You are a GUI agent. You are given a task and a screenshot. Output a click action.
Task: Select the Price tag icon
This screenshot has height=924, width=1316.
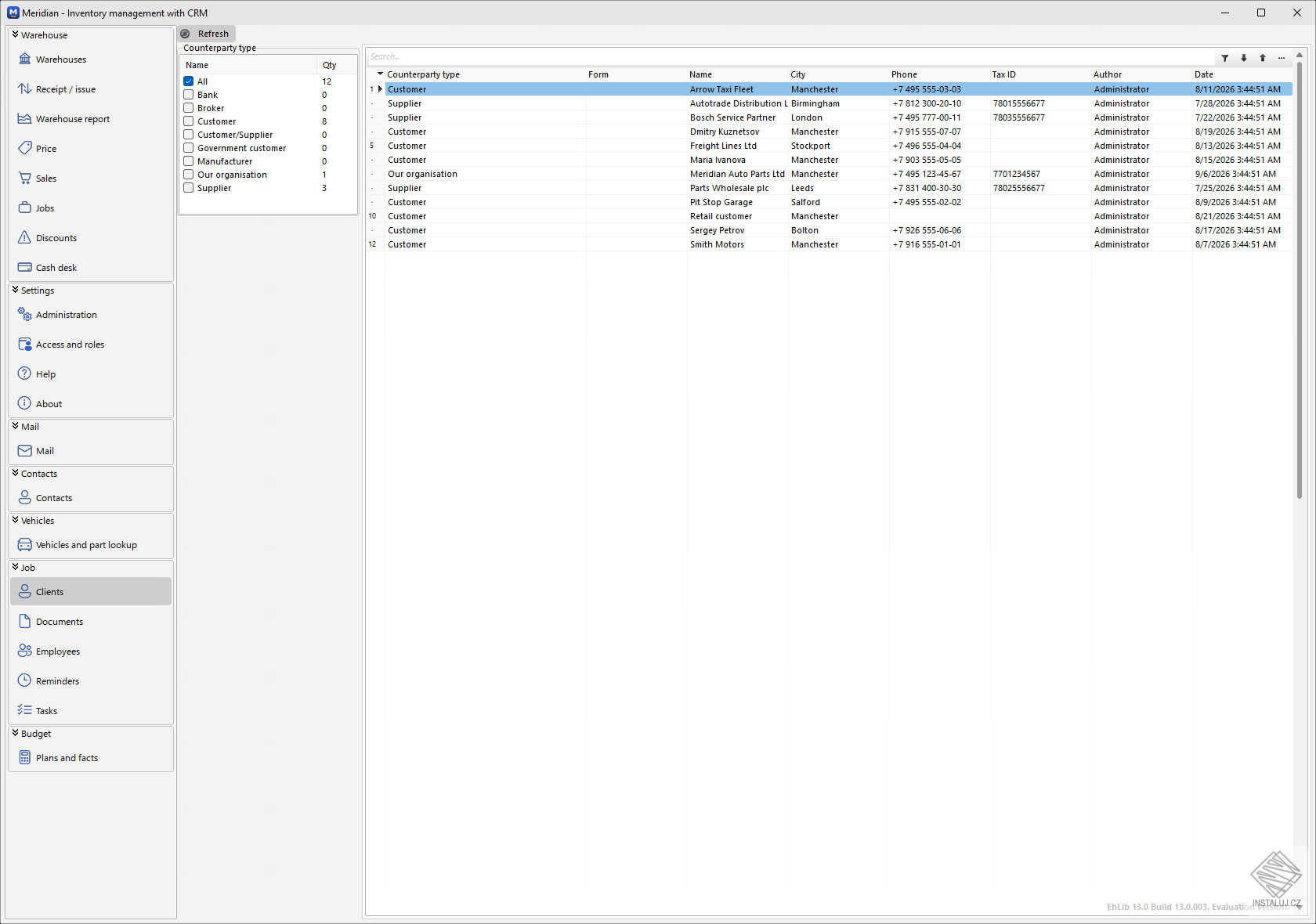[25, 149]
